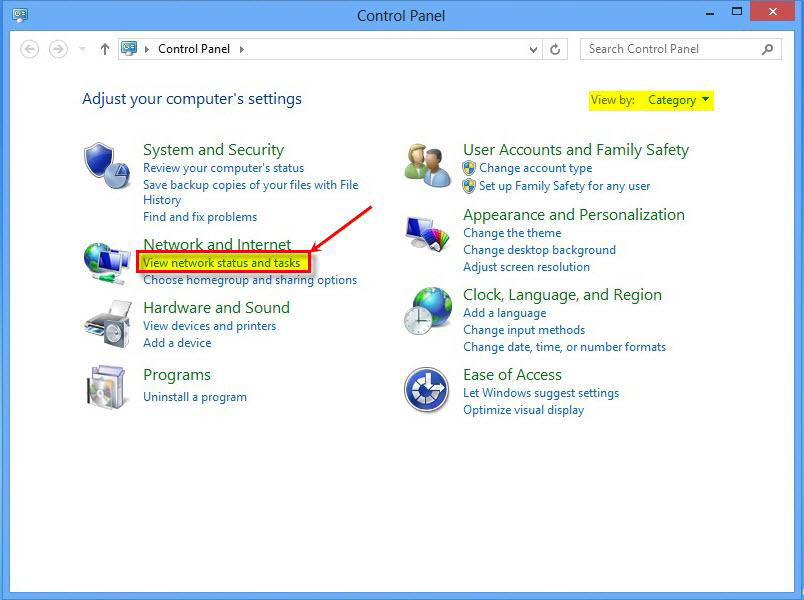Open Change the theme
Viewport: 804px width, 600px height.
coord(512,232)
